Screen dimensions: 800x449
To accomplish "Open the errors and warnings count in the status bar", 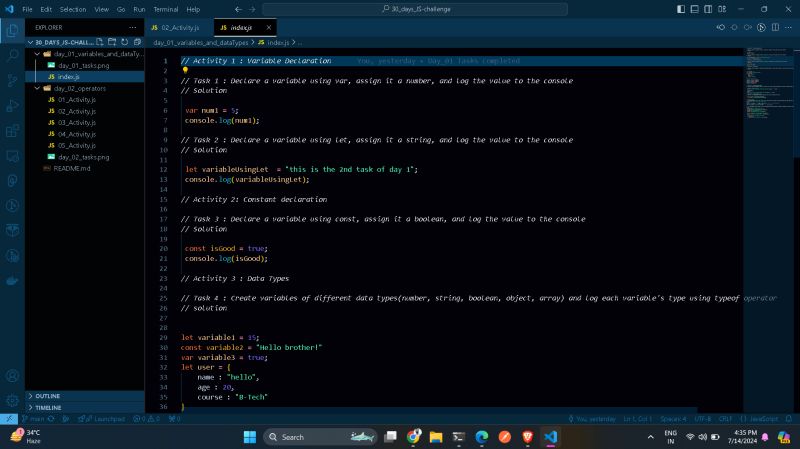I will [146, 419].
